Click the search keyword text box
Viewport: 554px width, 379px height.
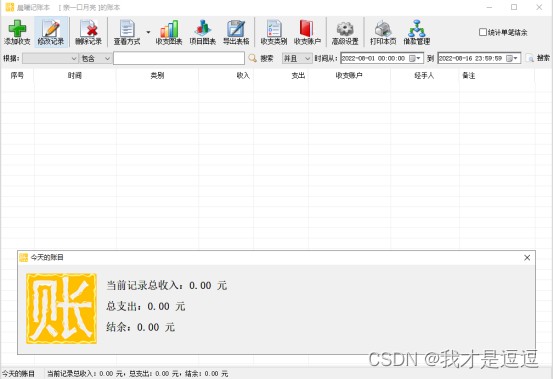click(179, 58)
